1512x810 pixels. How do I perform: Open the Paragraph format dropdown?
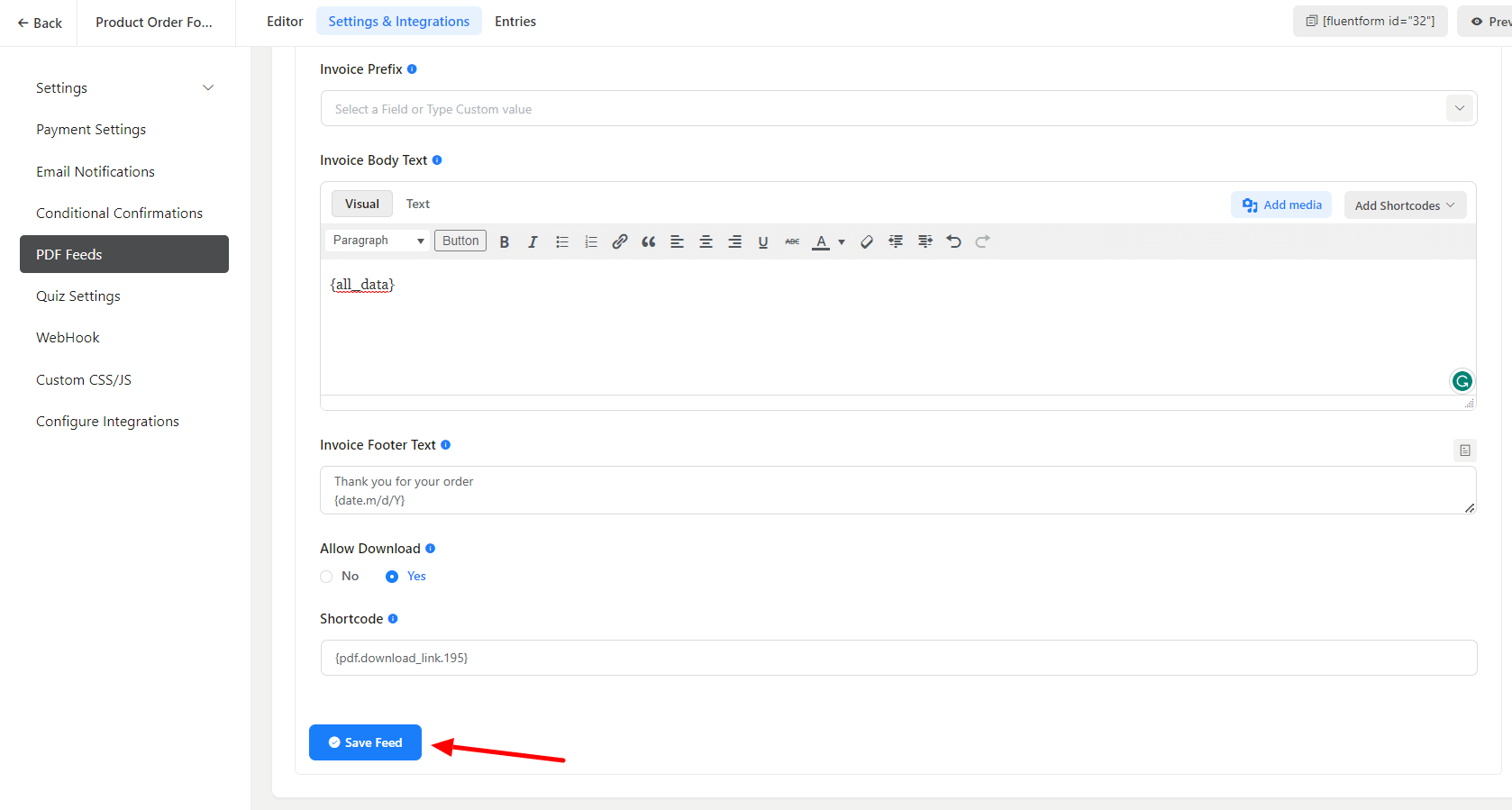point(378,241)
